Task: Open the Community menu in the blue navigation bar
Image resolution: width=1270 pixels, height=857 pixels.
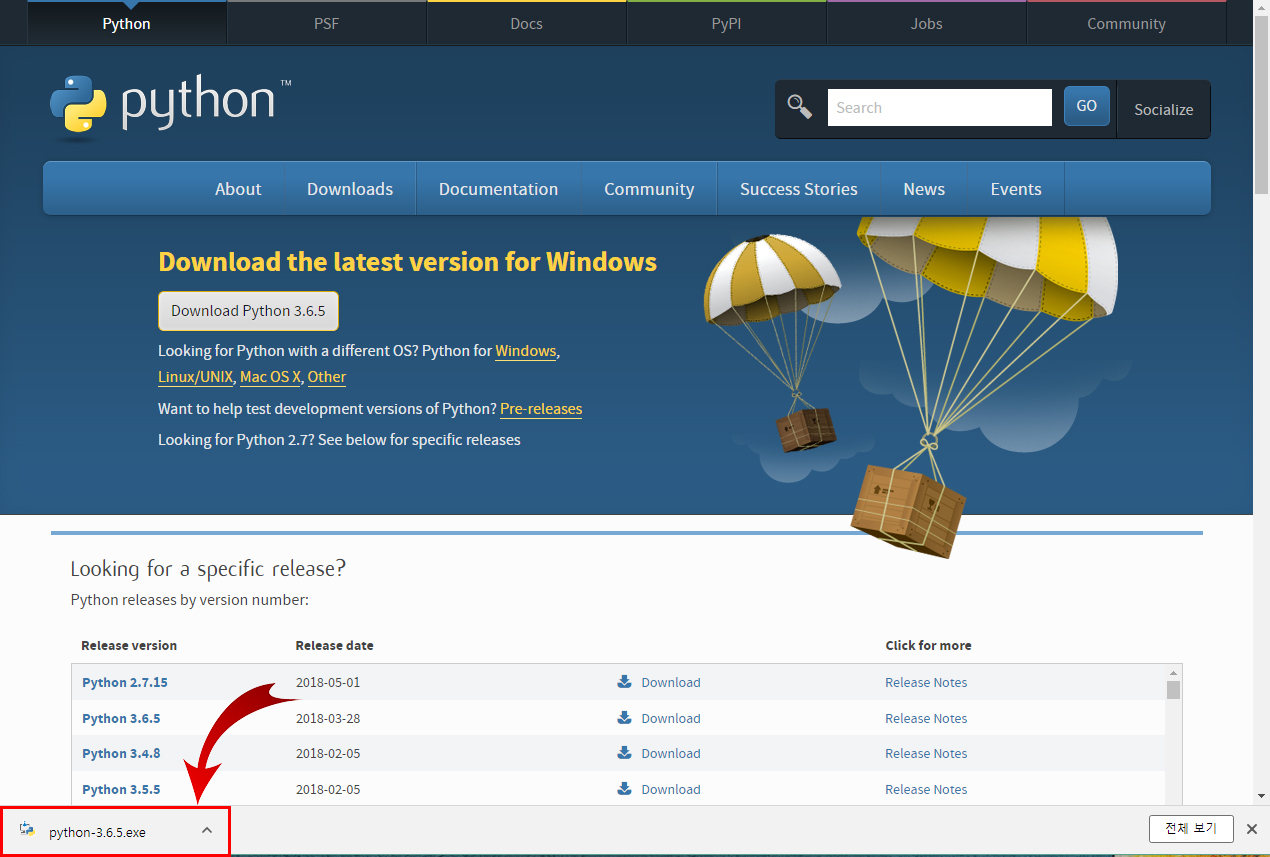Action: 649,189
